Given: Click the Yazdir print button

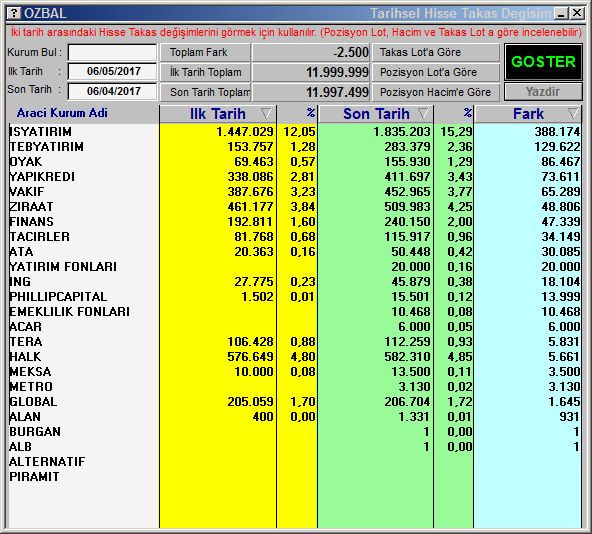Looking at the screenshot, I should pos(543,91).
